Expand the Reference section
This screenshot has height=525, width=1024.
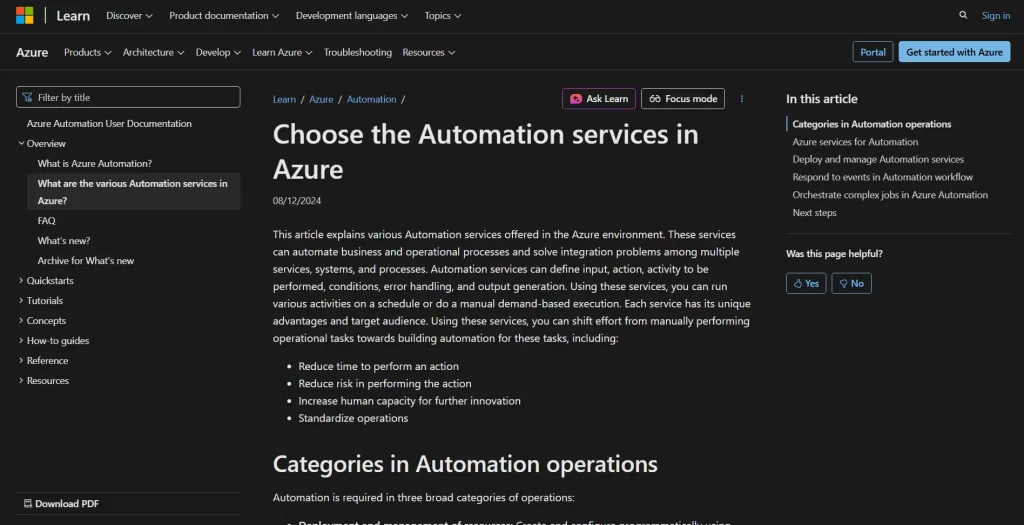click(43, 360)
